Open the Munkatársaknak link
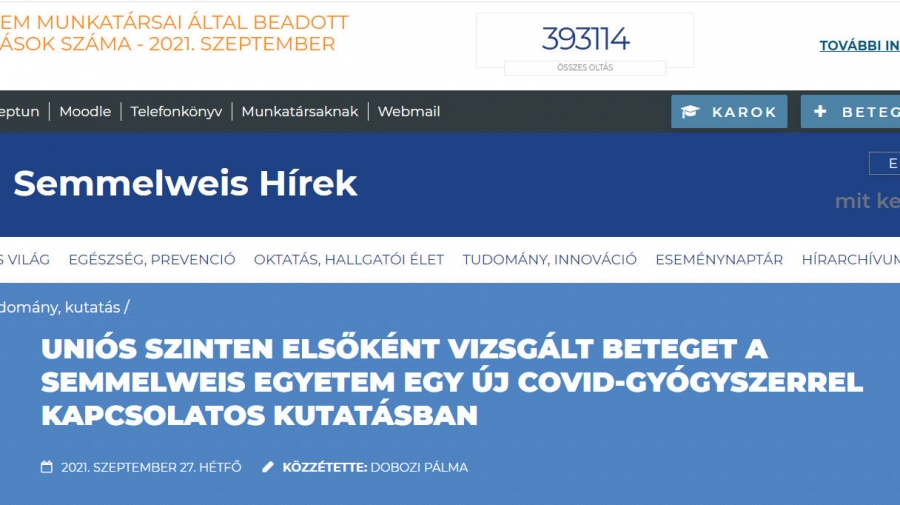The image size is (900, 505). (x=300, y=111)
